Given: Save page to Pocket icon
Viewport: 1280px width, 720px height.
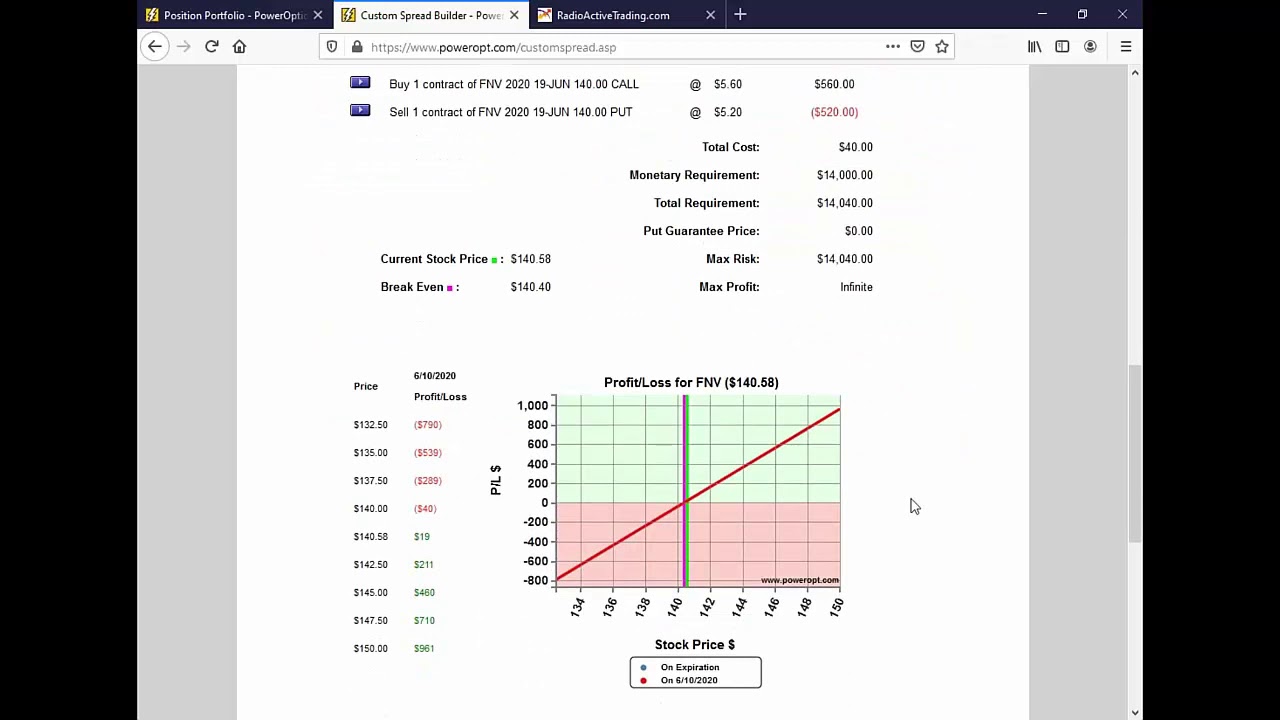Looking at the screenshot, I should pos(917,47).
